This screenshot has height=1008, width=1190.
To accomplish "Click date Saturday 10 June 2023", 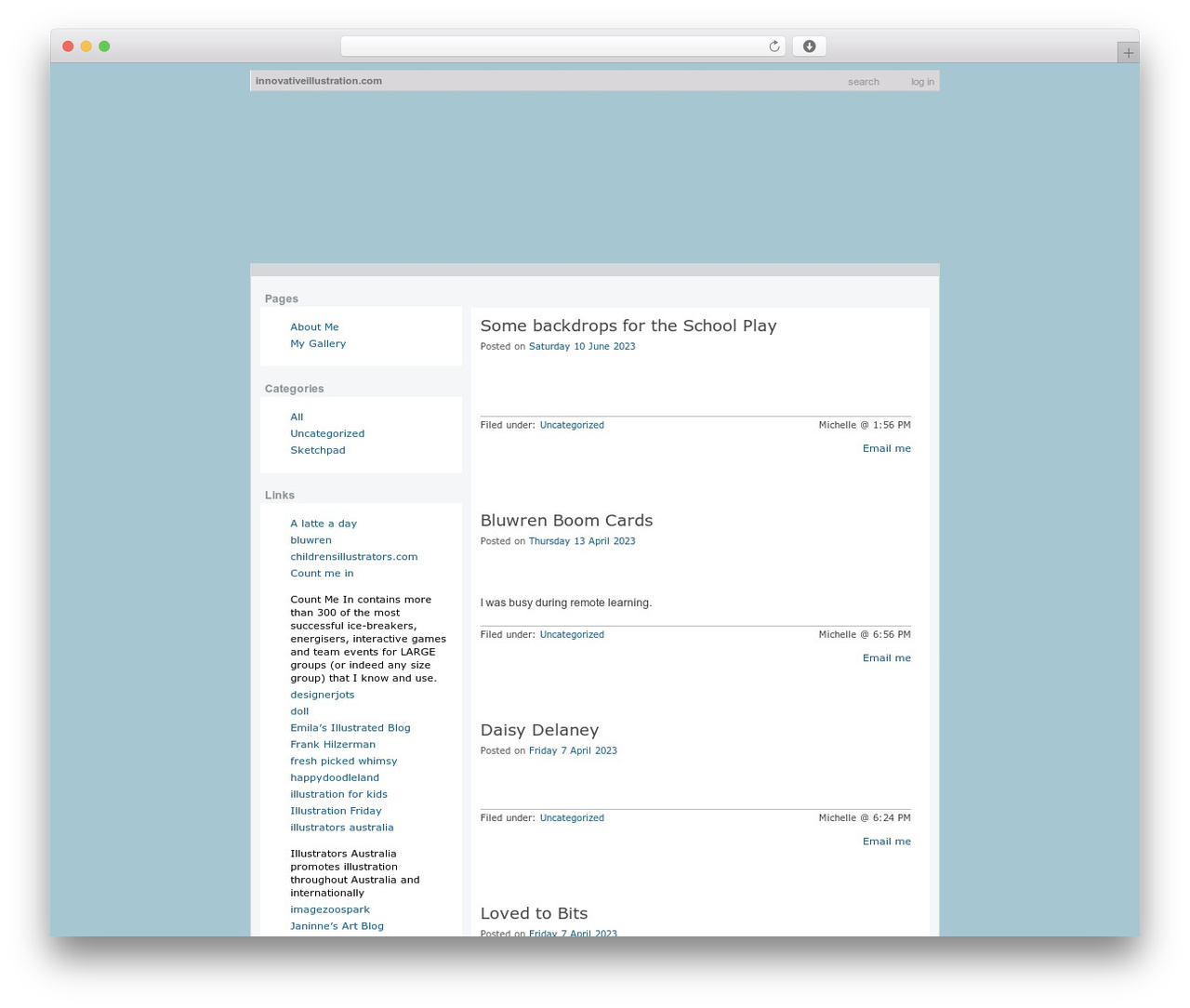I will [x=582, y=347].
